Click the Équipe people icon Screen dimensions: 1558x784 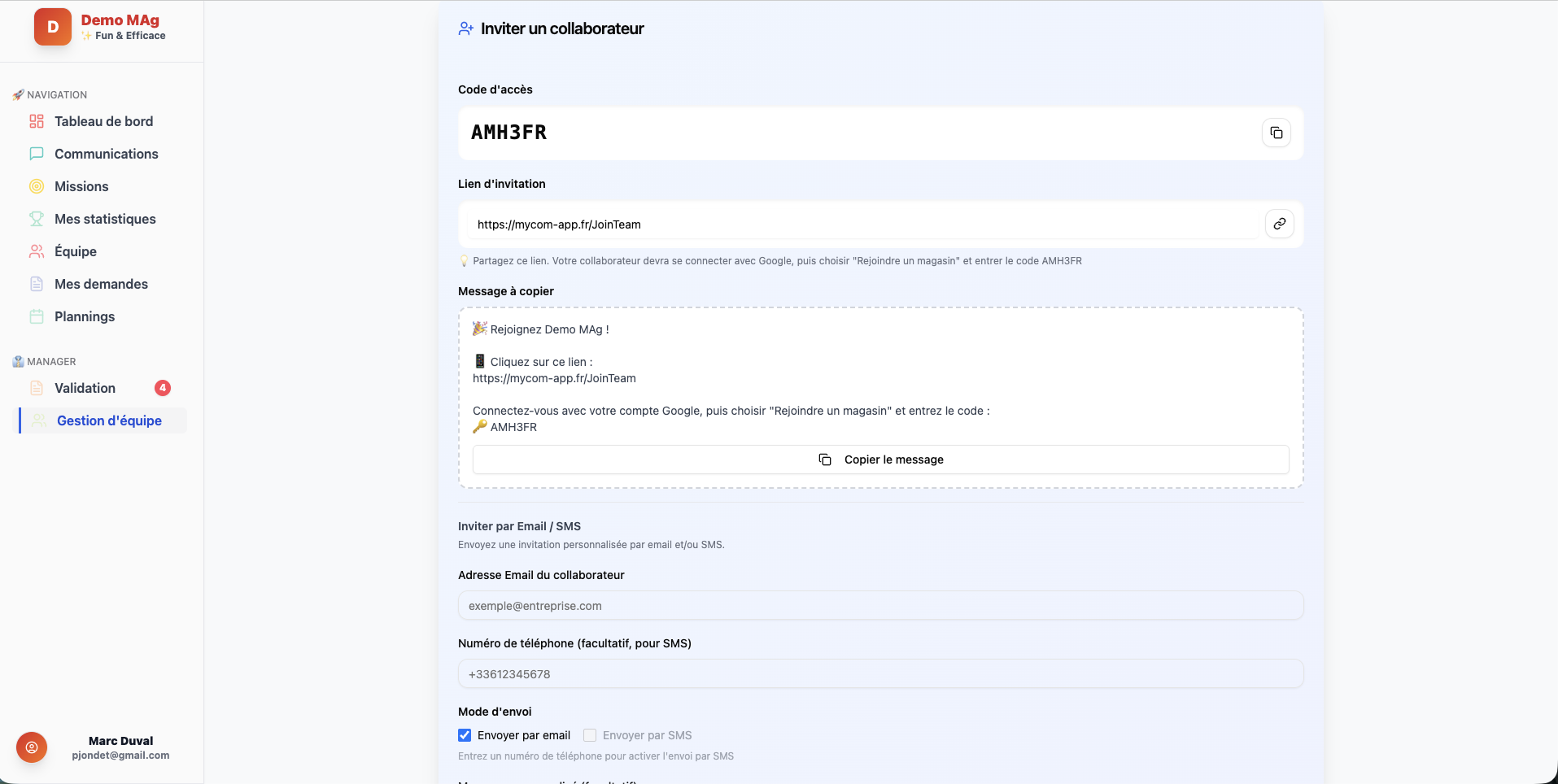pos(37,251)
